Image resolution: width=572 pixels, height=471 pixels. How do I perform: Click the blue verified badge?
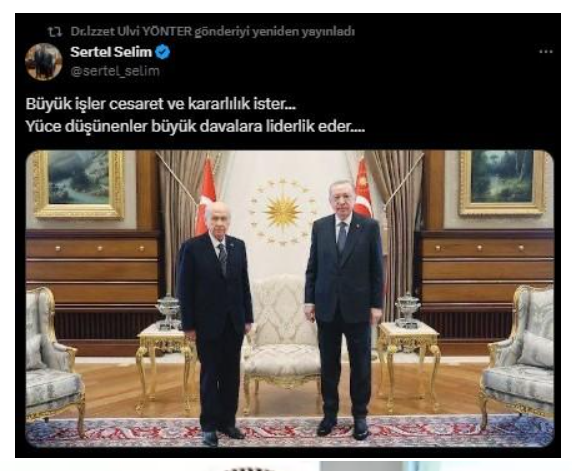point(163,52)
